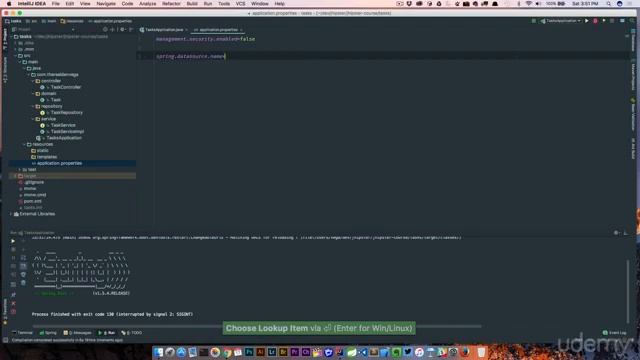The image size is (640, 360).
Task: Collapse the service package node
Action: pos(33,119)
